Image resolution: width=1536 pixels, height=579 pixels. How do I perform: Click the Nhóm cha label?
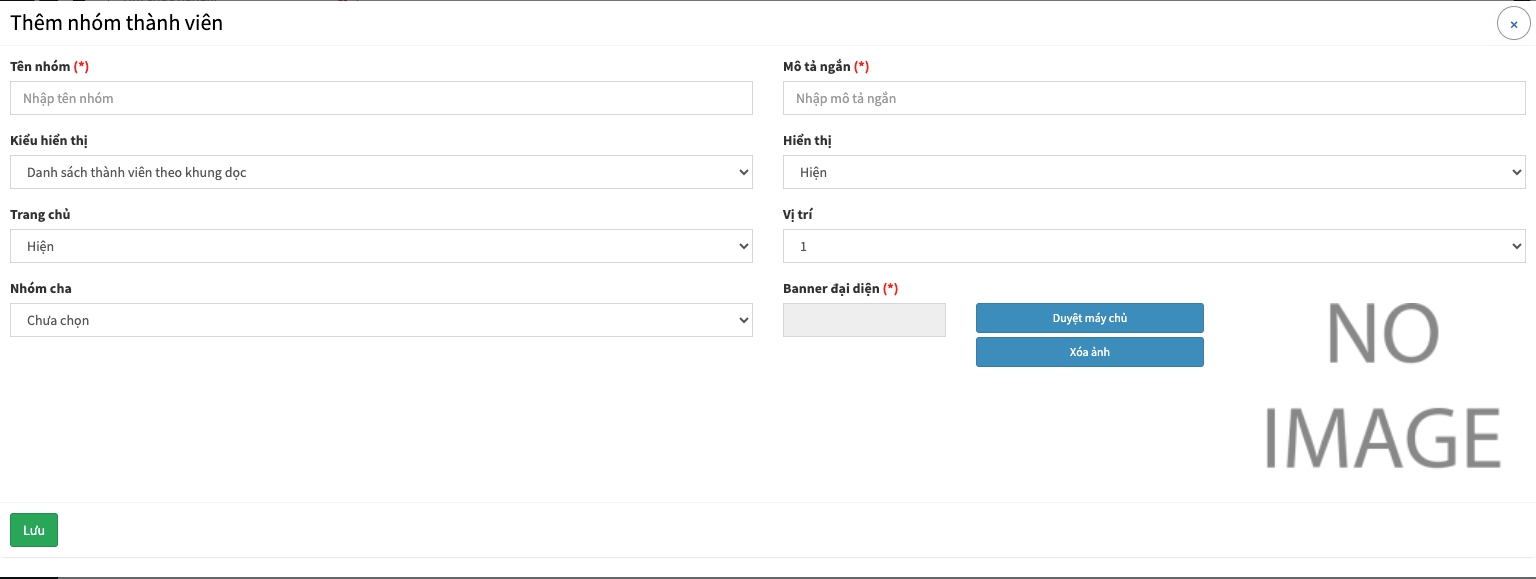(x=41, y=288)
